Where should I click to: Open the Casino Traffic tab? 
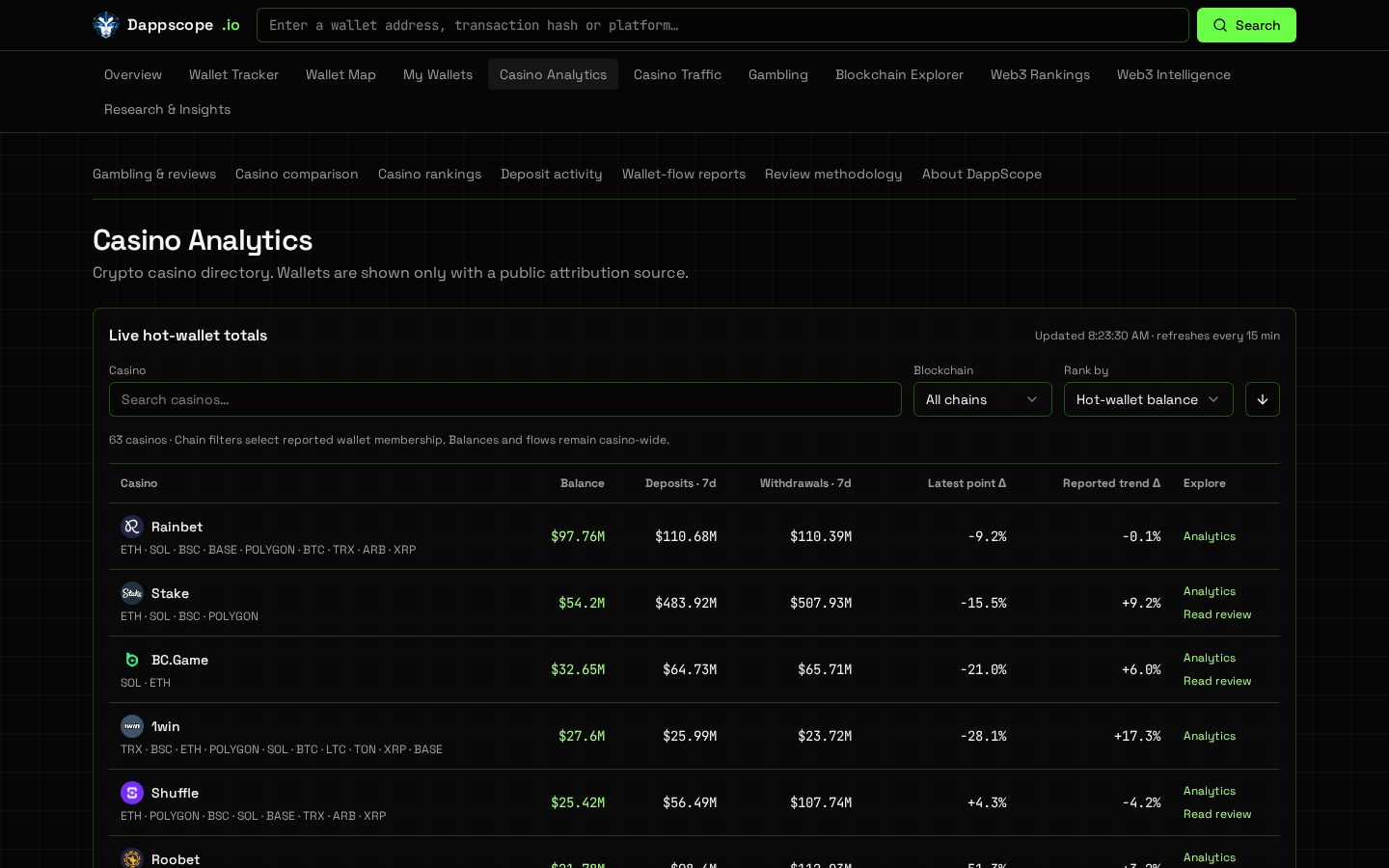[677, 74]
